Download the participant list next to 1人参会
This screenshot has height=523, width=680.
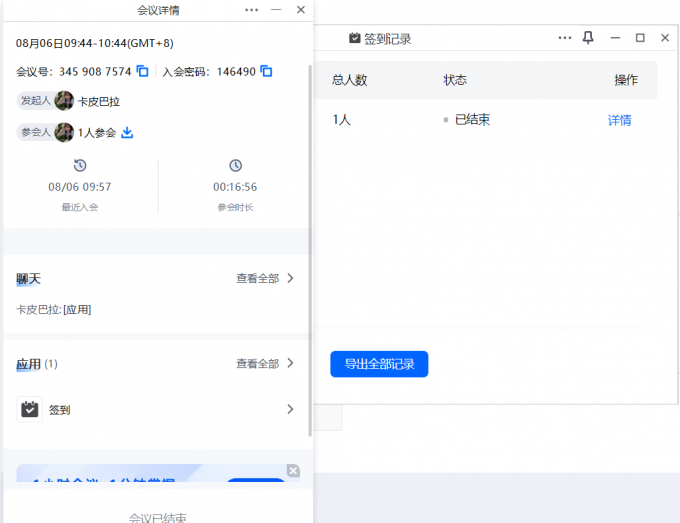127,132
